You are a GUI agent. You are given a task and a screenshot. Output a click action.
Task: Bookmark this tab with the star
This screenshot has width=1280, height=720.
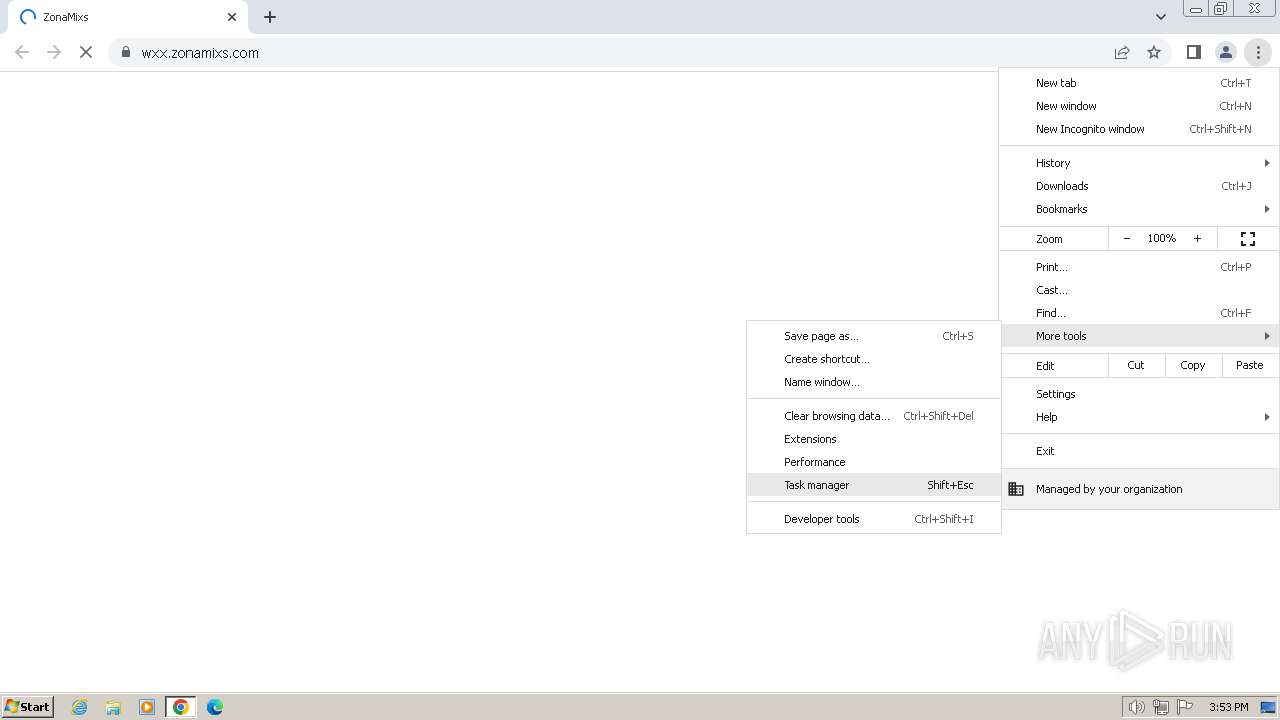click(1154, 52)
